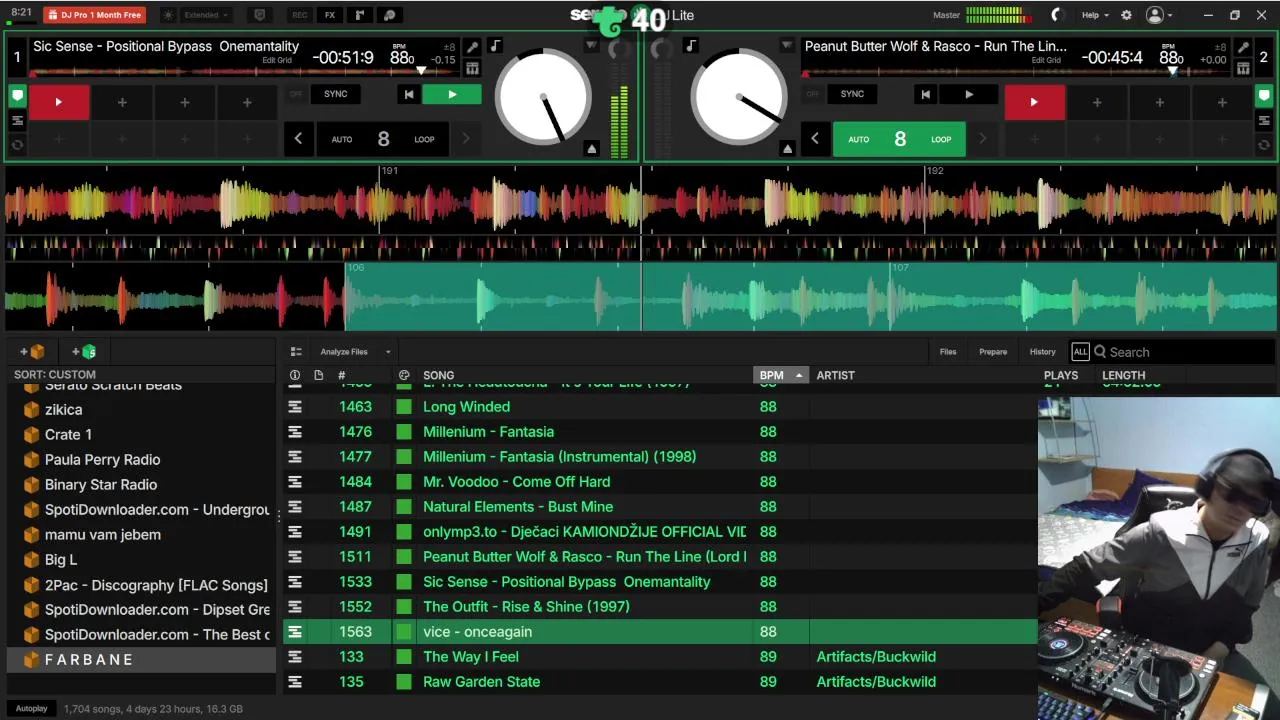The image size is (1280, 720).
Task: Select deck 2 cue points tab icon
Action: tap(1265, 97)
